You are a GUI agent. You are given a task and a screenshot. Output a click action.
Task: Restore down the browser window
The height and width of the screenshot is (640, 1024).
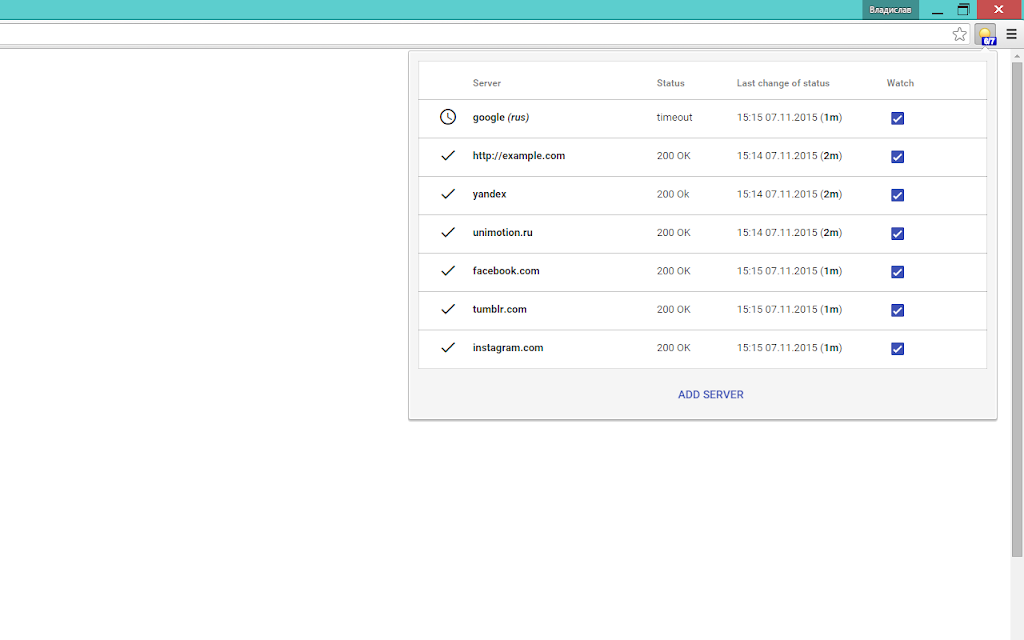pos(963,10)
